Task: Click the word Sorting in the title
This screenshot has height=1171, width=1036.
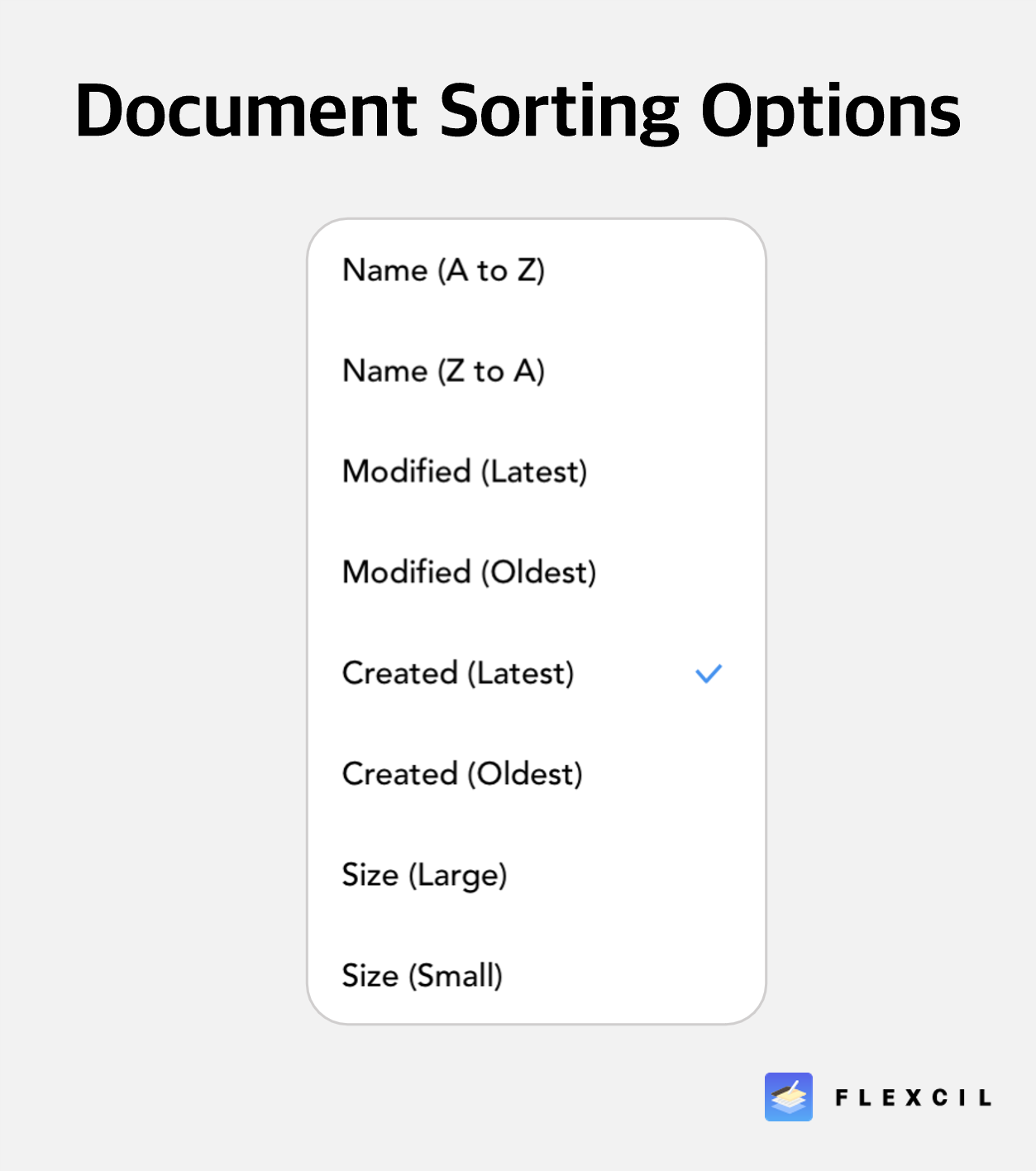Action: click(559, 114)
